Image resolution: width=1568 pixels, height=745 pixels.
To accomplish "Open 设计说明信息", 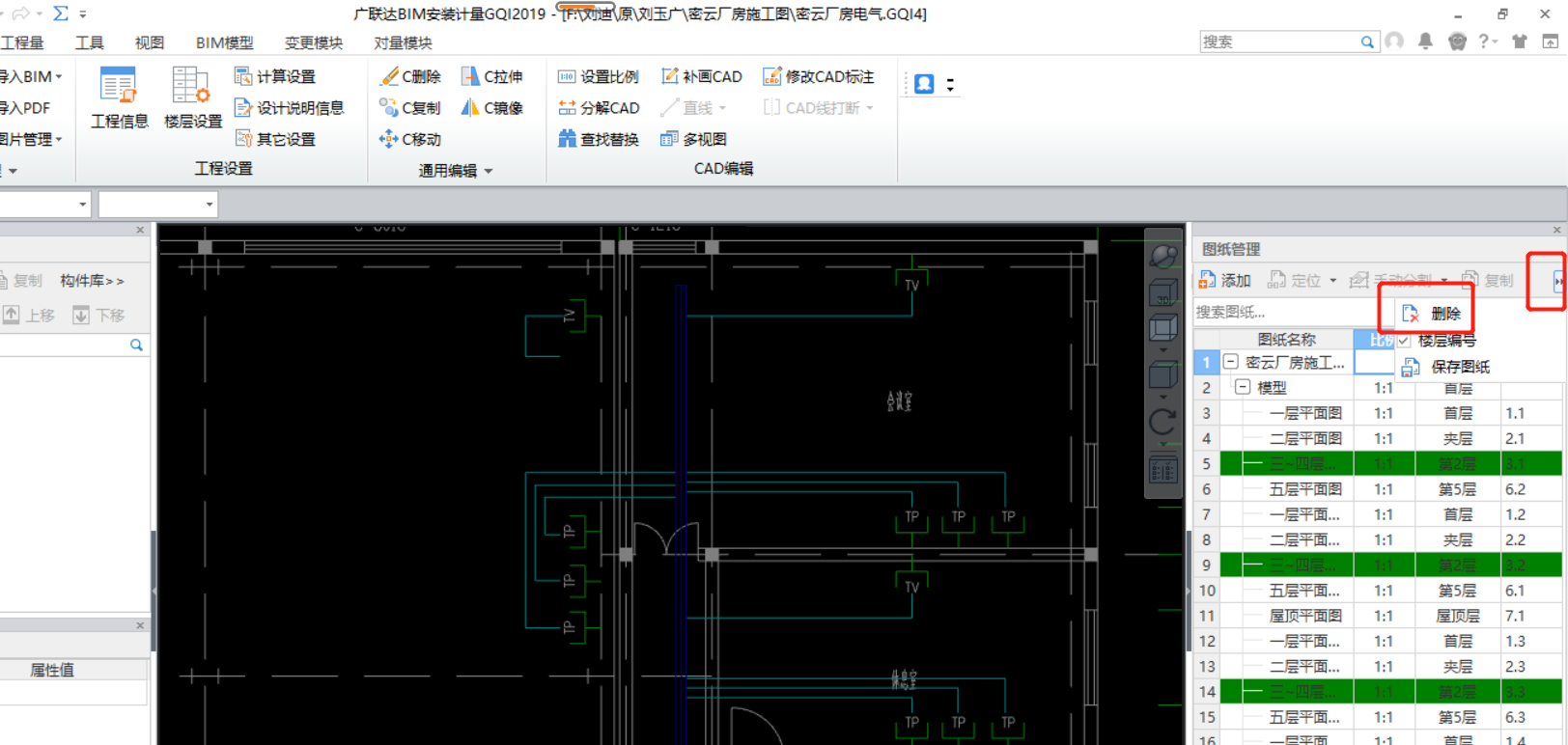I will coord(290,108).
